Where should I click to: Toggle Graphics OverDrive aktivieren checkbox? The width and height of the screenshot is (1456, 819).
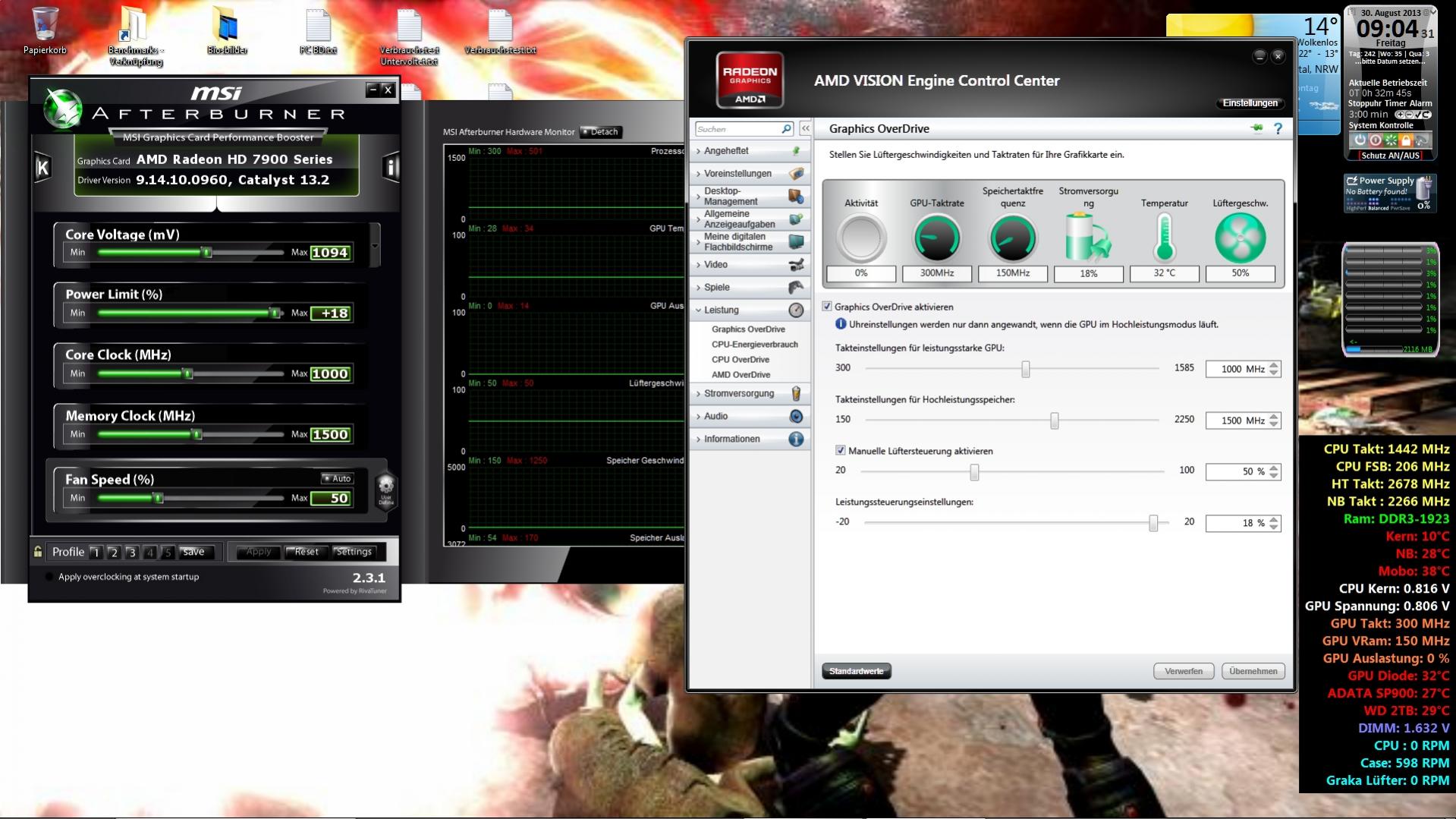click(827, 307)
